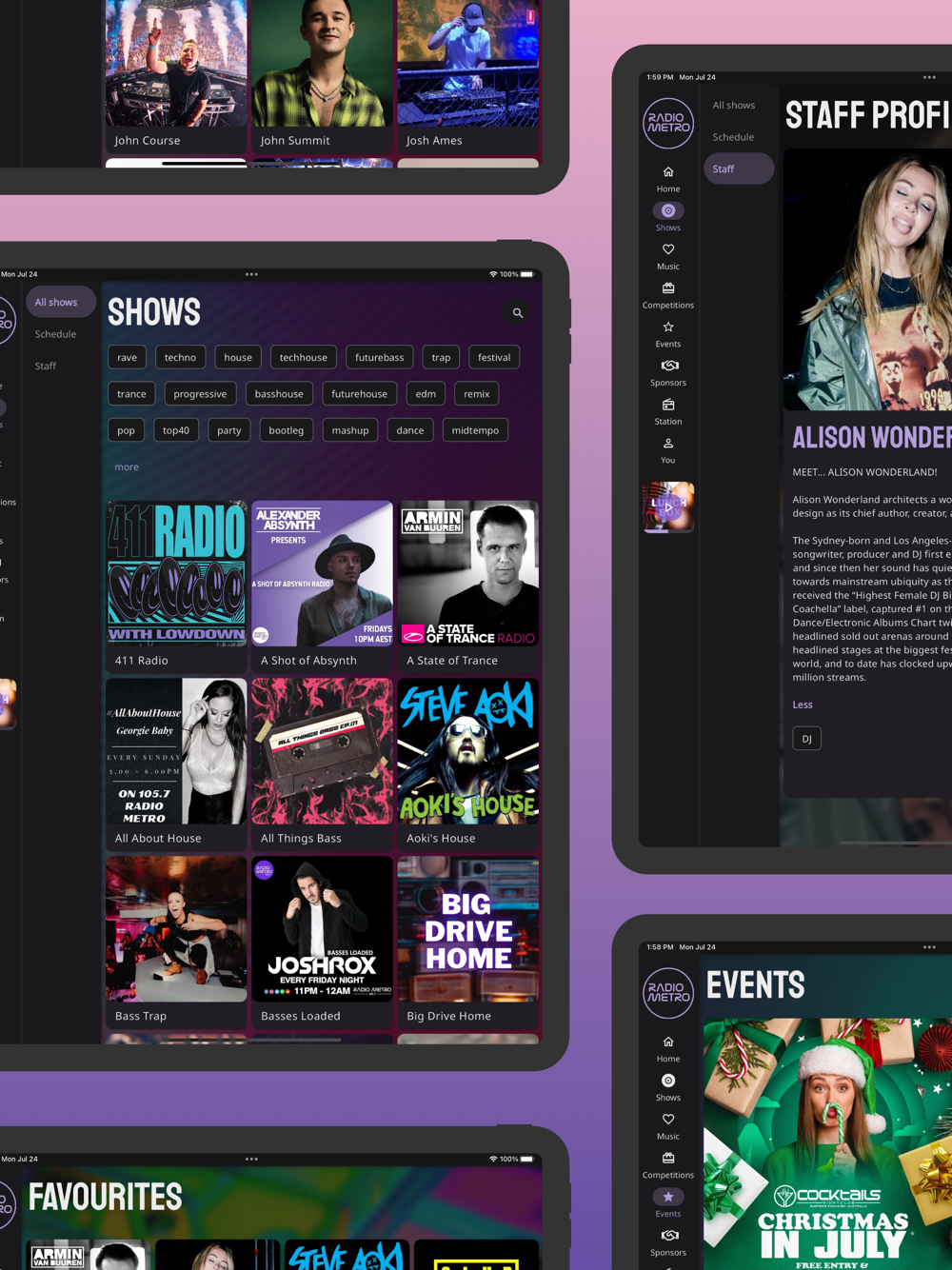Open Station radio icon in Staff Profile sidebar
This screenshot has height=1270, width=952.
668,405
